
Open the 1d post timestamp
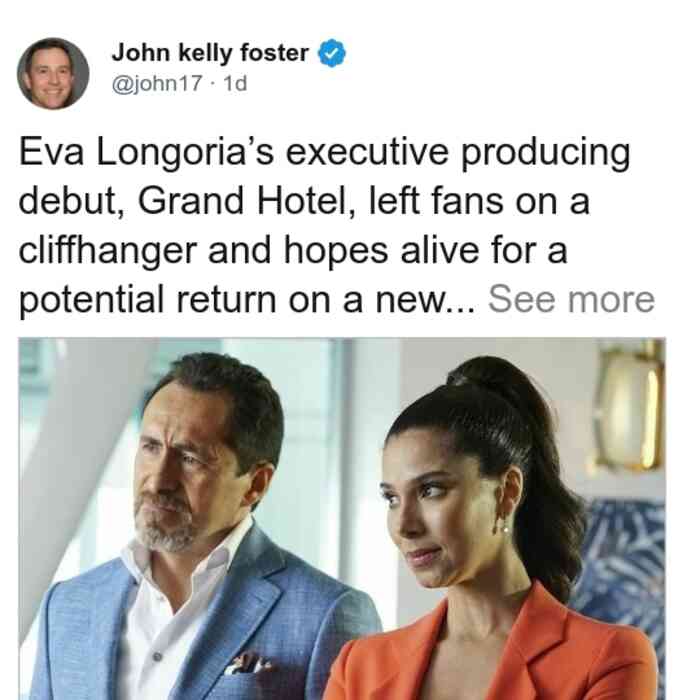point(235,83)
